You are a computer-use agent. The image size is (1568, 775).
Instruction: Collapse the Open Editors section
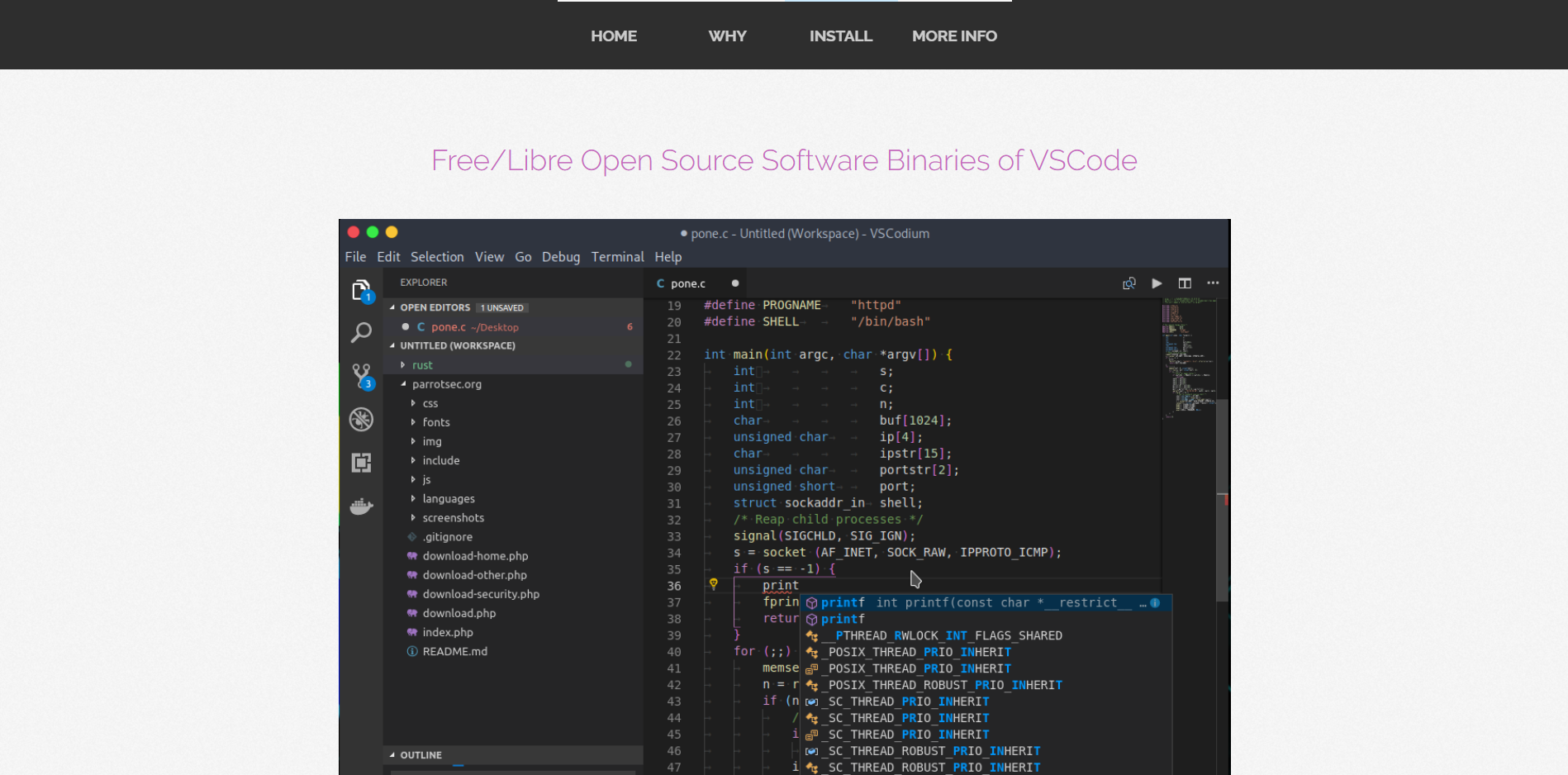click(x=435, y=307)
